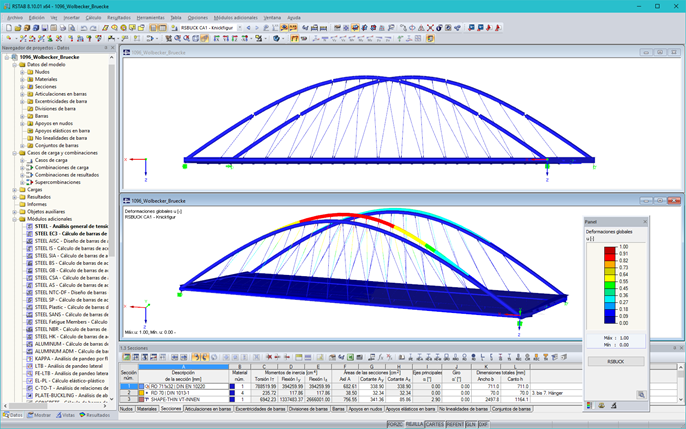Toggle the FORZC status bar option
The width and height of the screenshot is (686, 429).
click(396, 425)
